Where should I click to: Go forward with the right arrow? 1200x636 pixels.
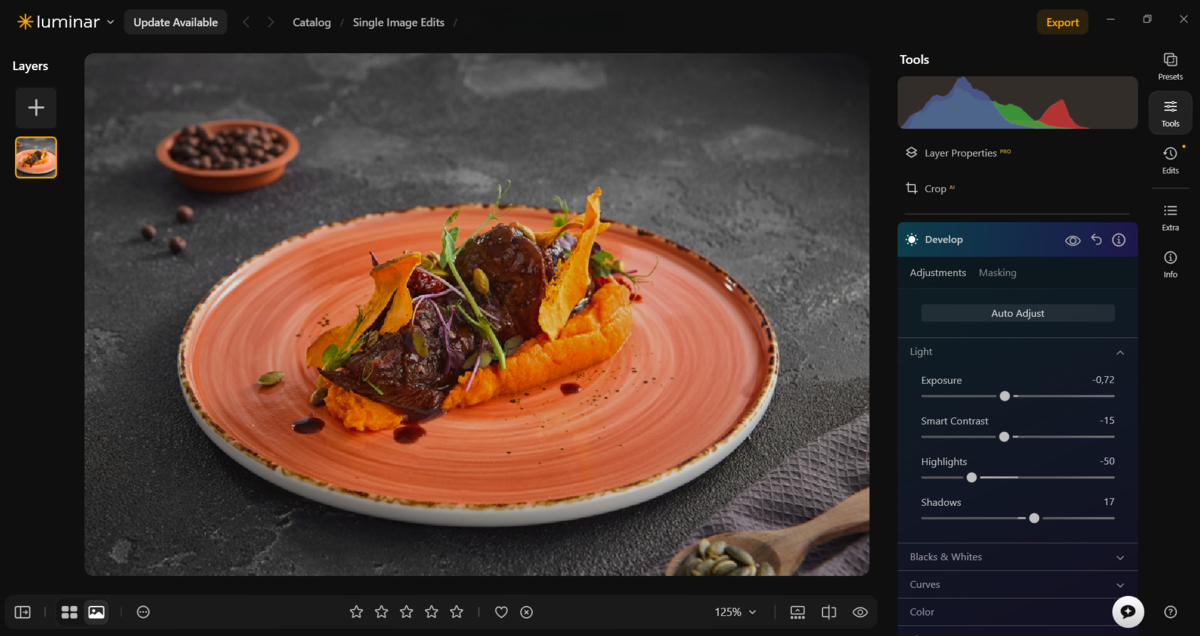[x=270, y=22]
